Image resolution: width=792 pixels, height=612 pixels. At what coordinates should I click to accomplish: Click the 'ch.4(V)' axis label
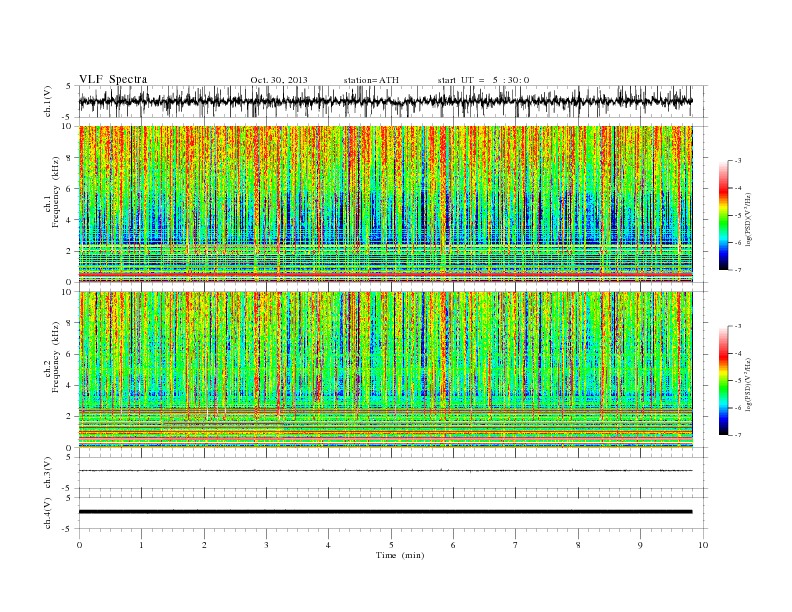(x=48, y=513)
